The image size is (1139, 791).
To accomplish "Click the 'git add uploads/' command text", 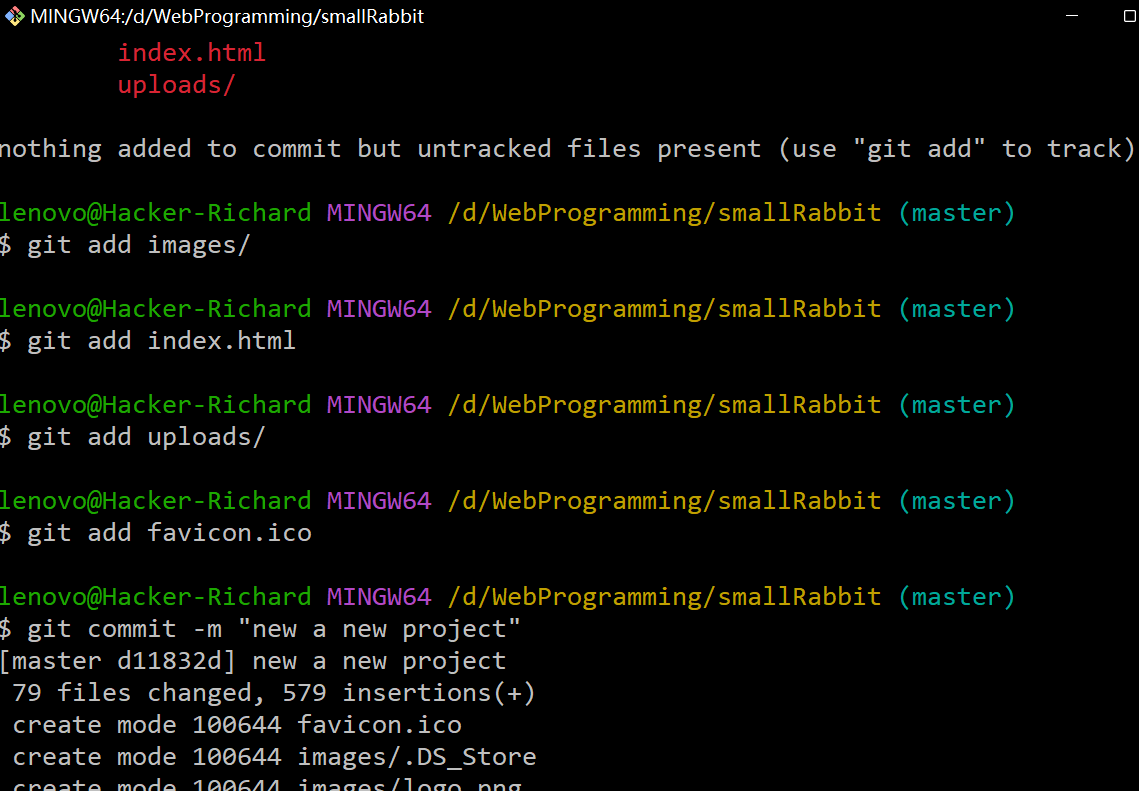I will [x=145, y=436].
